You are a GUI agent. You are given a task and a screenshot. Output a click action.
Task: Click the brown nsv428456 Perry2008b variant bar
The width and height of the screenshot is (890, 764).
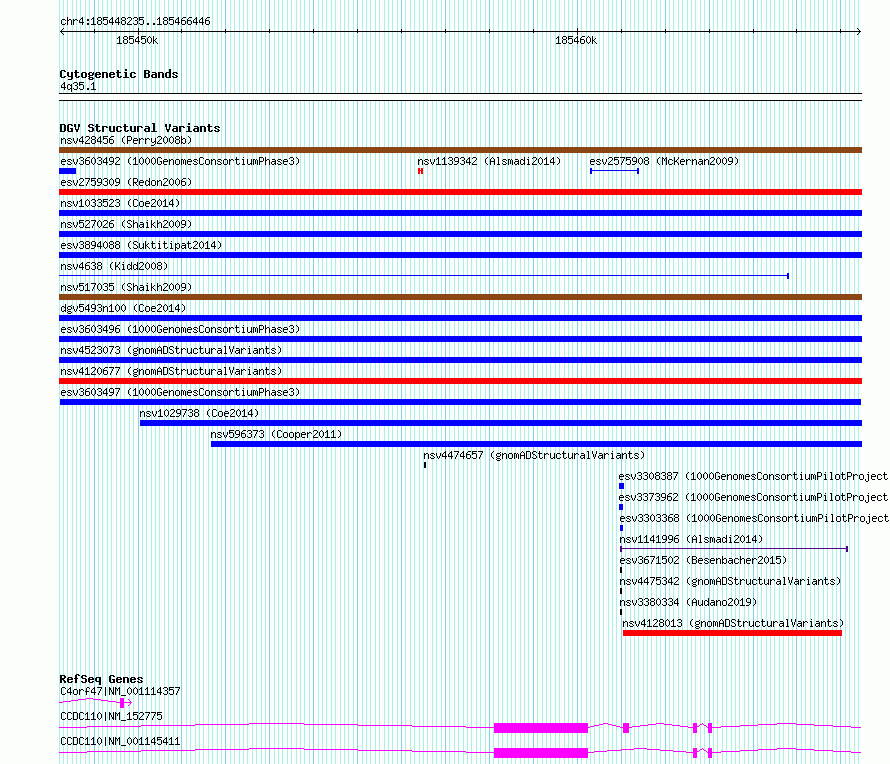click(460, 150)
